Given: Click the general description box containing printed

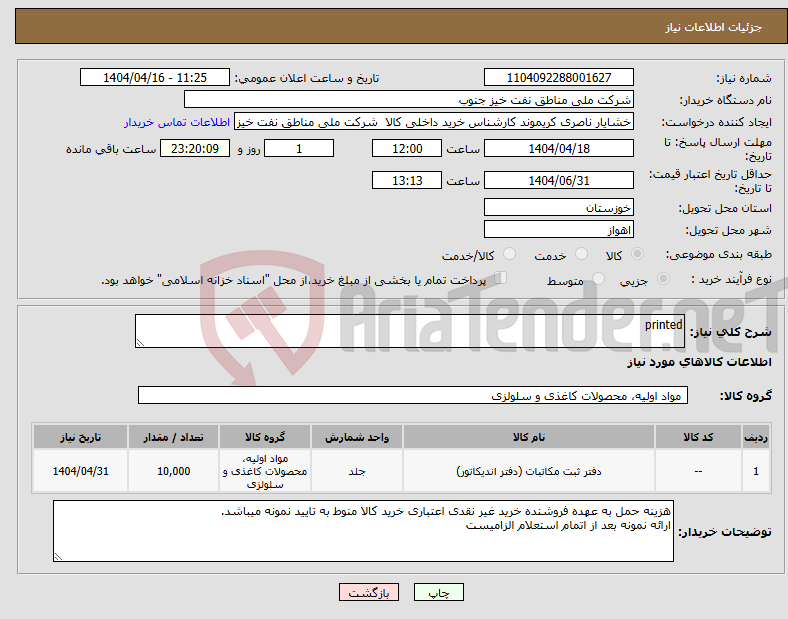Looking at the screenshot, I should (410, 331).
